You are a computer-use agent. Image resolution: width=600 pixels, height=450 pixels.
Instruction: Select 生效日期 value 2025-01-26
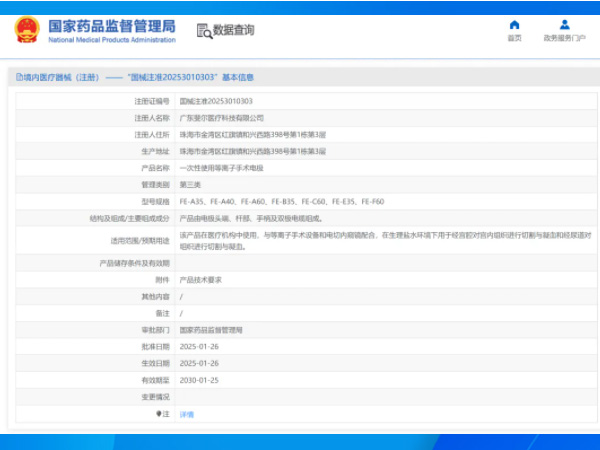pos(199,363)
